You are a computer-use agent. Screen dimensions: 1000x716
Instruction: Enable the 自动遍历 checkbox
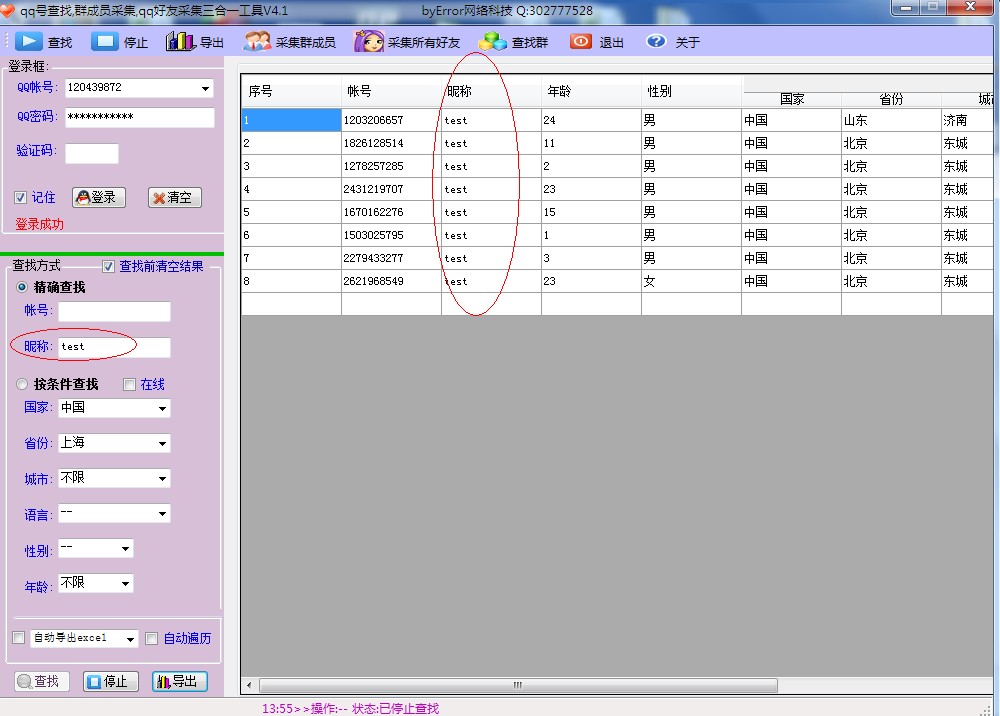click(x=152, y=638)
